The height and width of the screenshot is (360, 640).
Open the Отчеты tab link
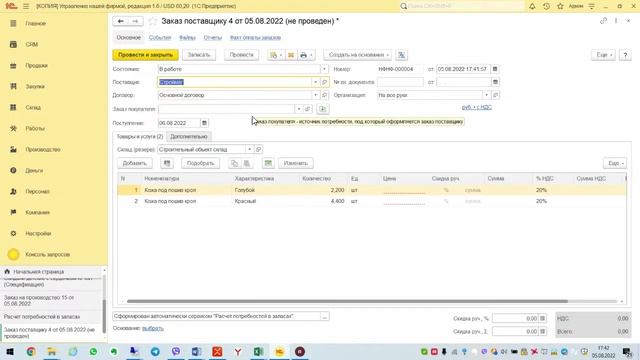coord(213,38)
